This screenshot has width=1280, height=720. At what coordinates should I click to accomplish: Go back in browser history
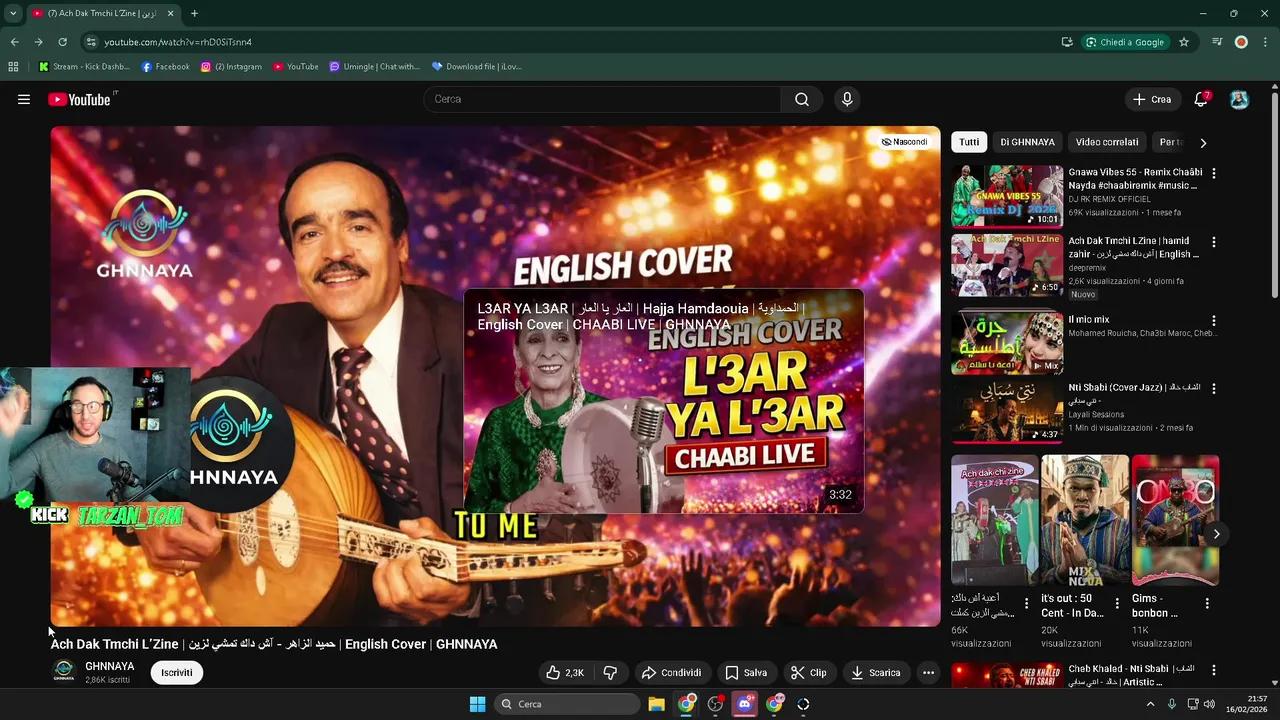[14, 42]
